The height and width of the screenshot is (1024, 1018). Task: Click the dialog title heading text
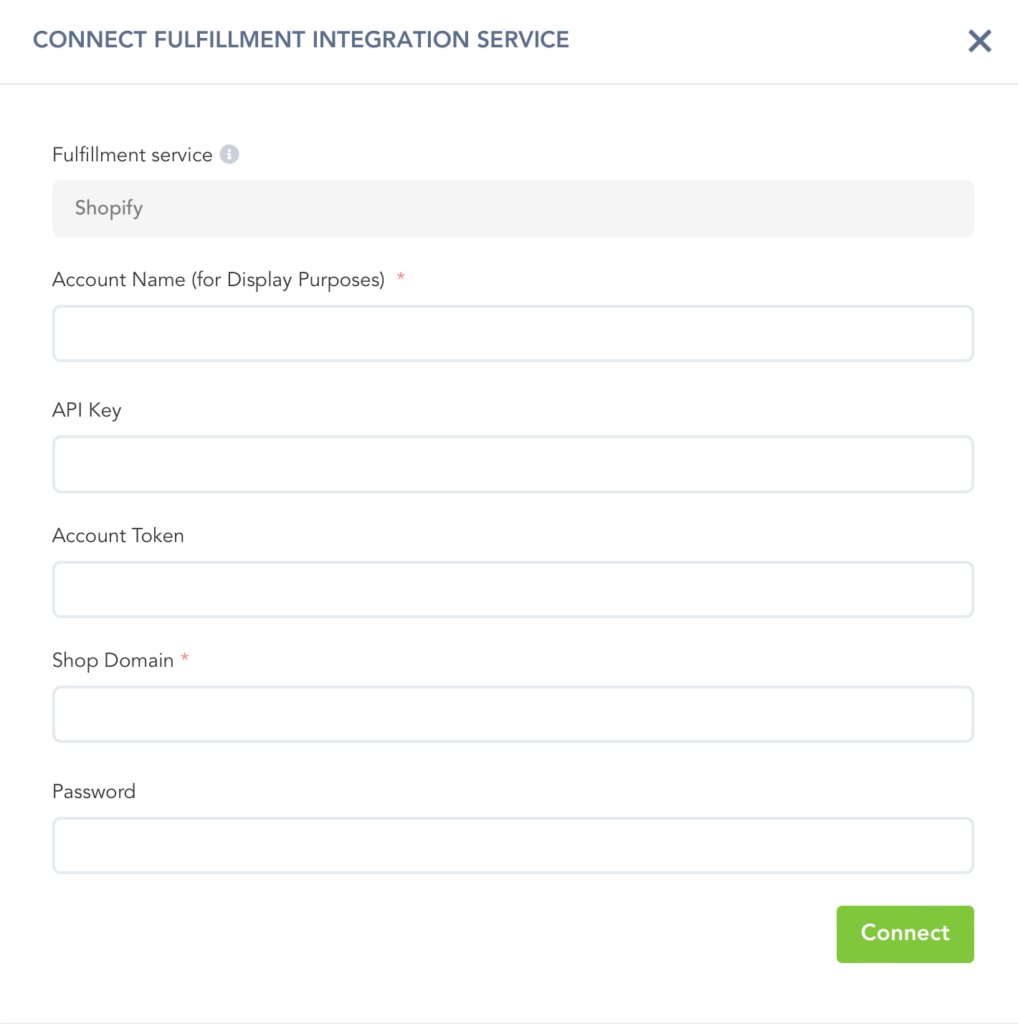pos(301,41)
